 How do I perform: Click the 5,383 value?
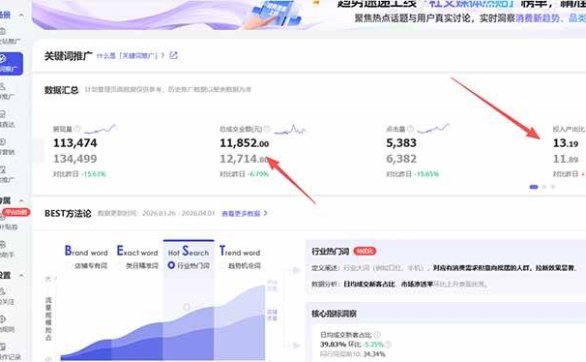click(x=401, y=143)
